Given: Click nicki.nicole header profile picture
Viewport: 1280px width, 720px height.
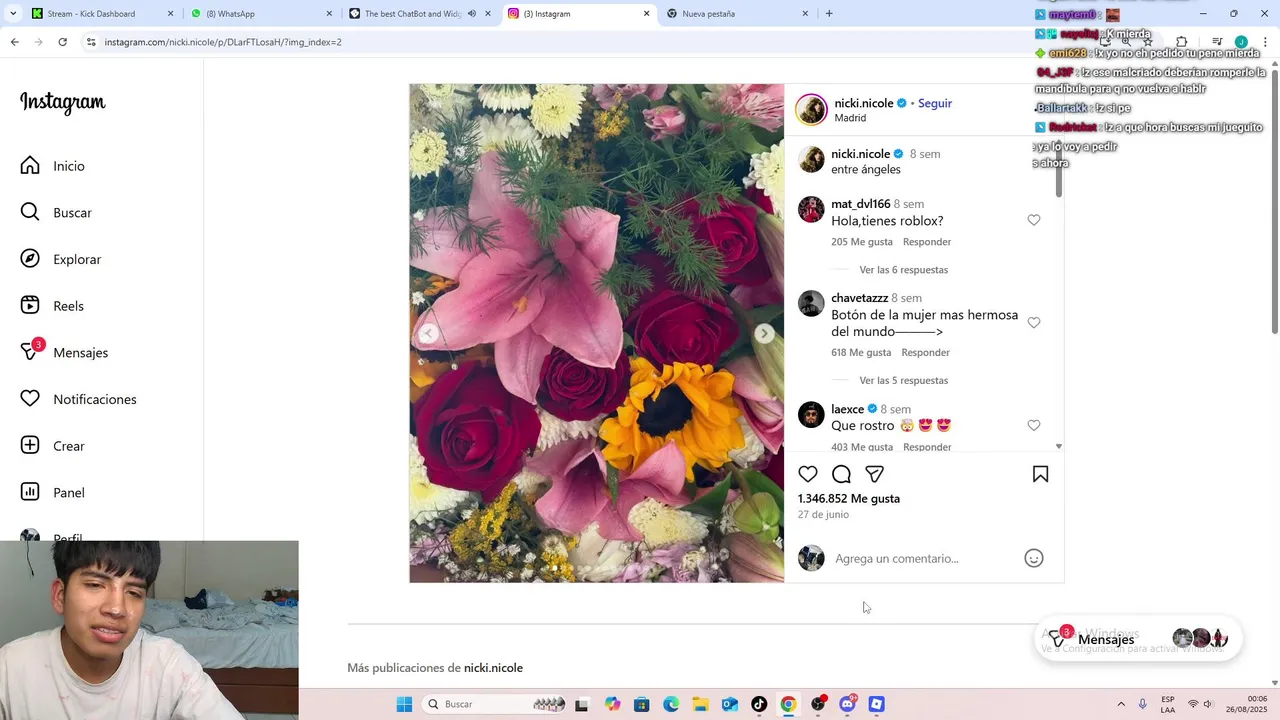Looking at the screenshot, I should coord(811,110).
